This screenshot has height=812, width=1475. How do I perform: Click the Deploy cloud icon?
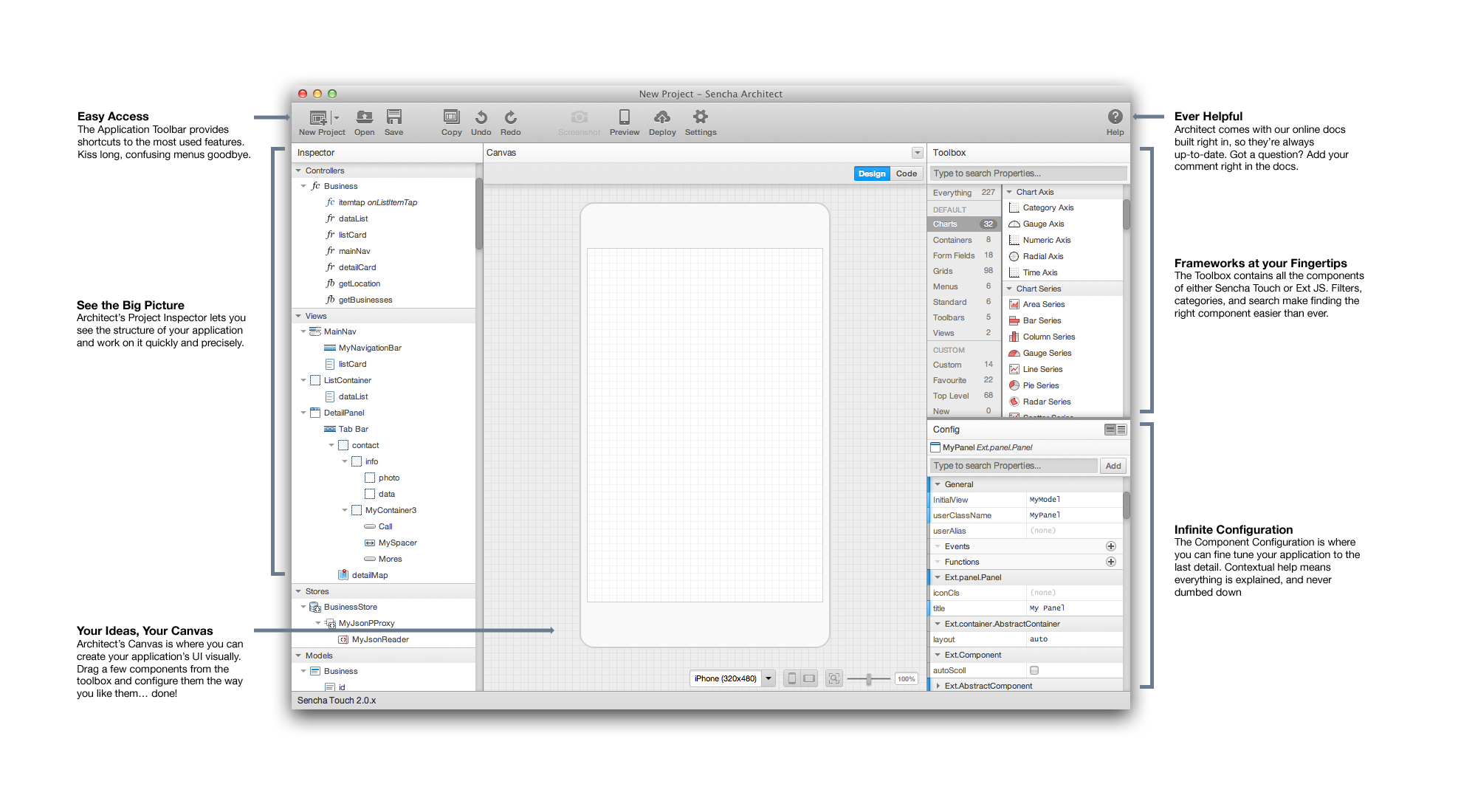click(662, 117)
